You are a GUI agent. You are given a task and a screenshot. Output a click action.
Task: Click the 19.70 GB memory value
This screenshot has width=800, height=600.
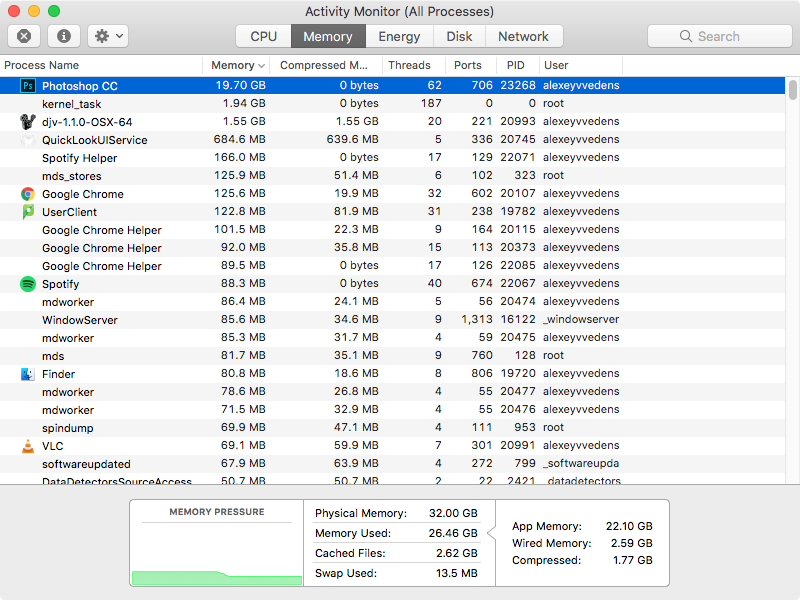tap(240, 85)
